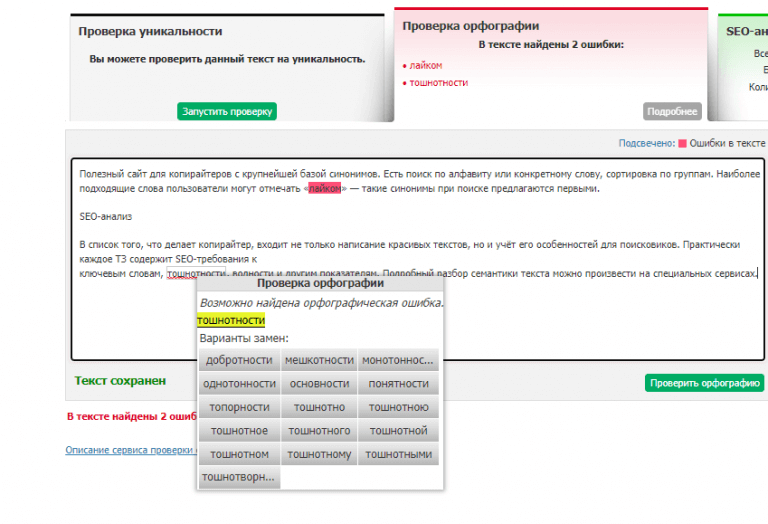Choose replacement однотонности
The height and width of the screenshot is (524, 768).
coord(239,383)
